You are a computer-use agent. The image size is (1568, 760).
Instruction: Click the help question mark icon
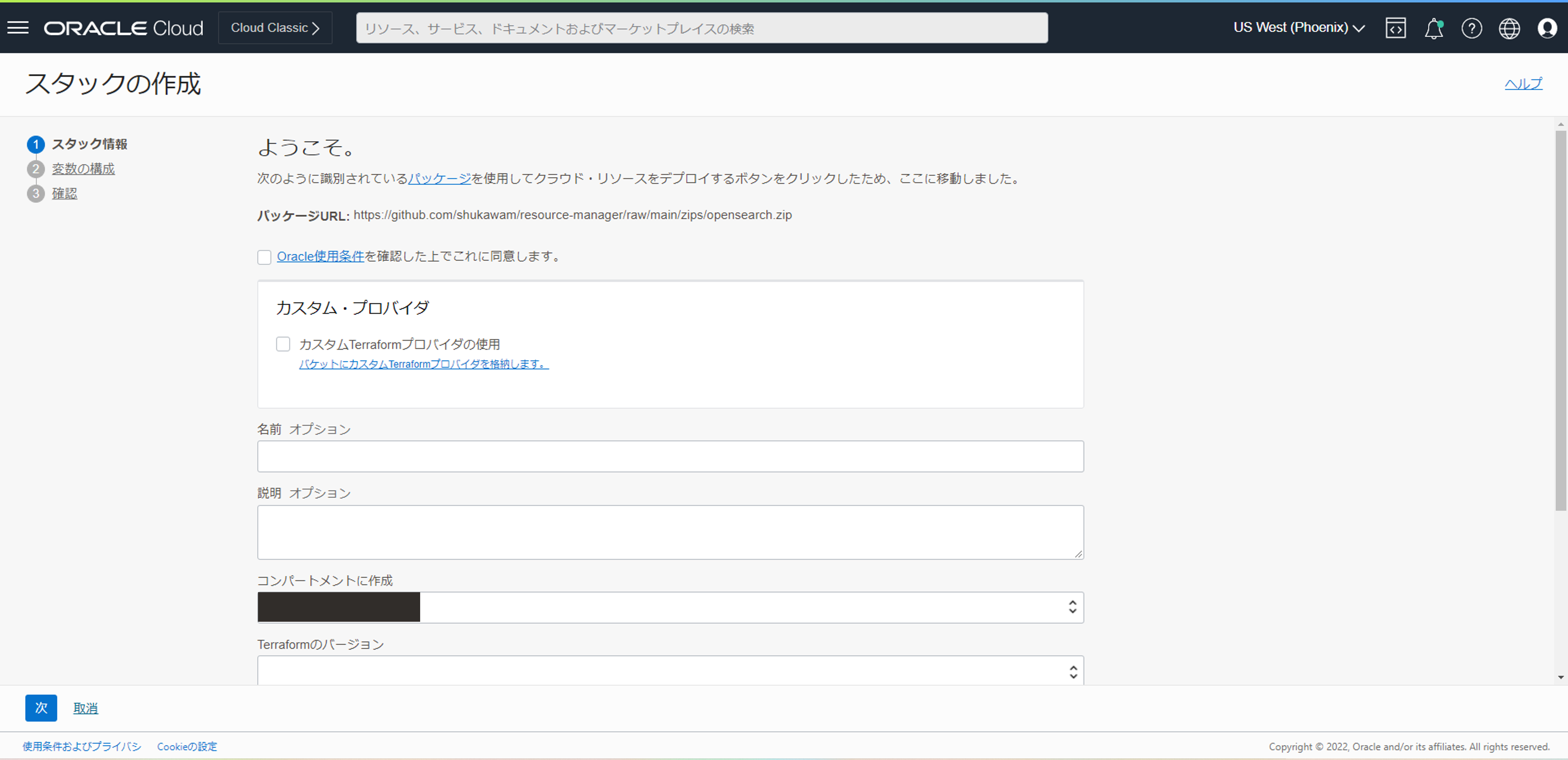[1471, 28]
